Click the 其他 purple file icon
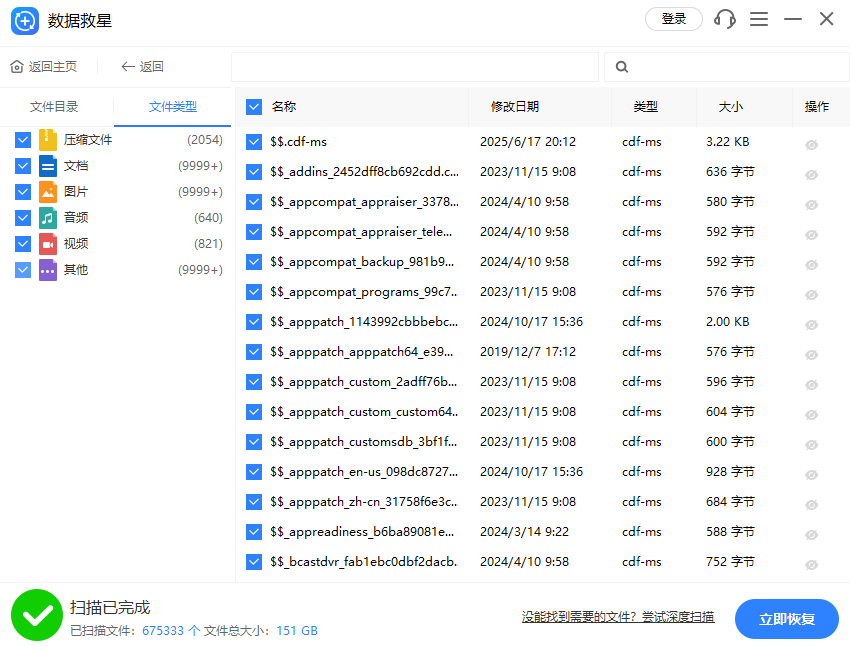850x651 pixels. pyautogui.click(x=48, y=270)
